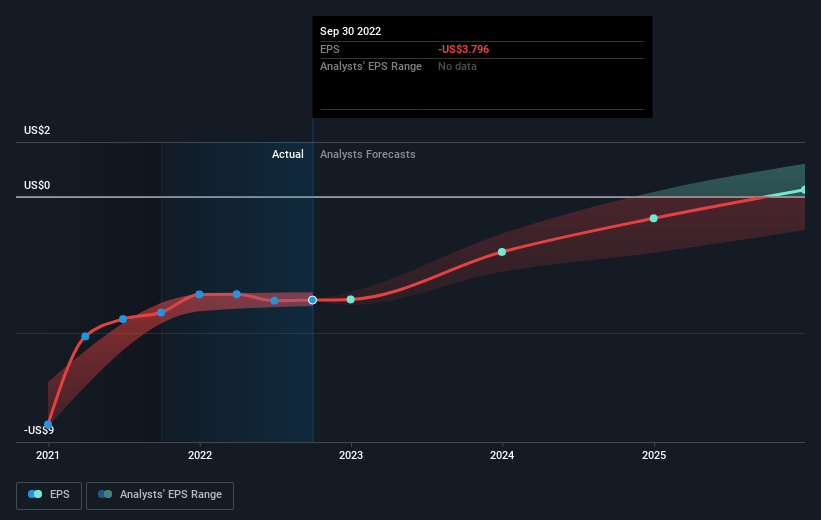The image size is (821, 520).
Task: Click the Actual section label
Action: tap(287, 154)
